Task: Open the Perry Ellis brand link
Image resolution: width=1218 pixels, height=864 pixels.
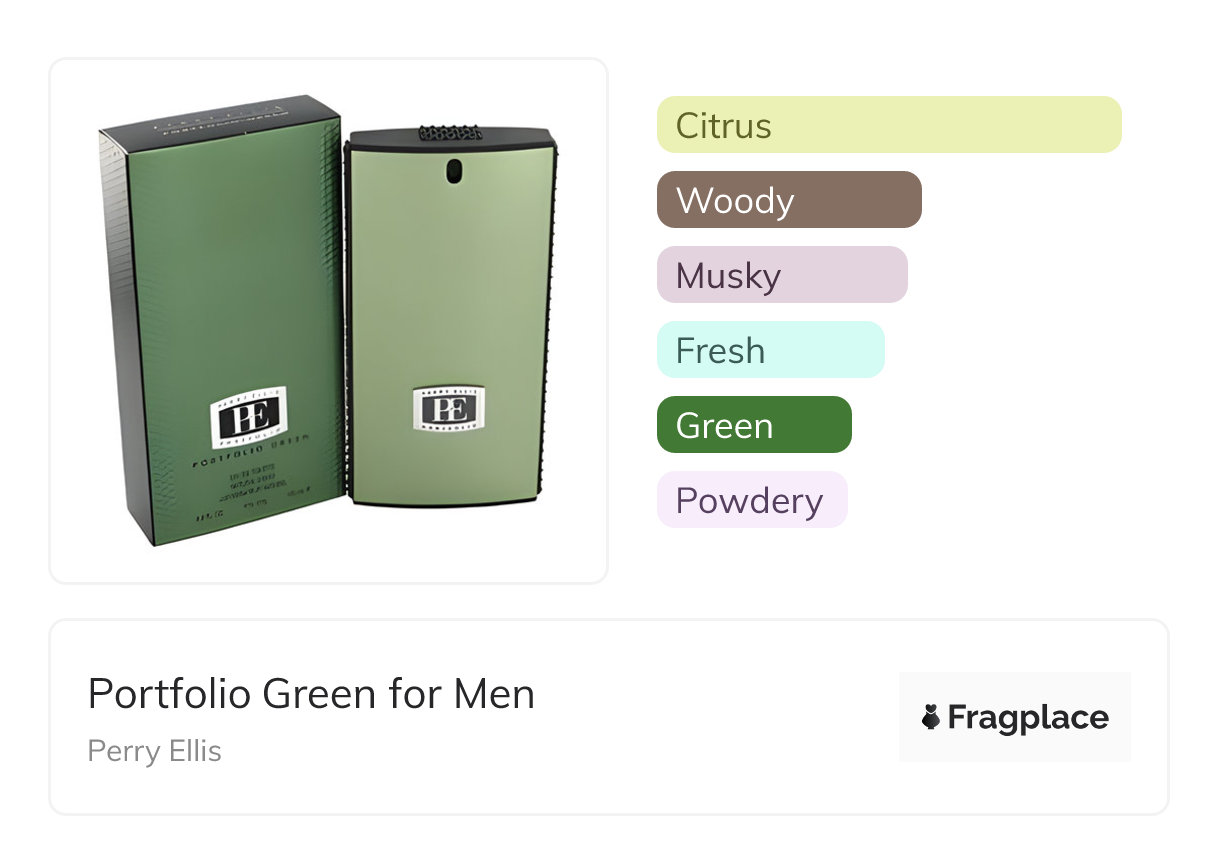Action: [154, 750]
